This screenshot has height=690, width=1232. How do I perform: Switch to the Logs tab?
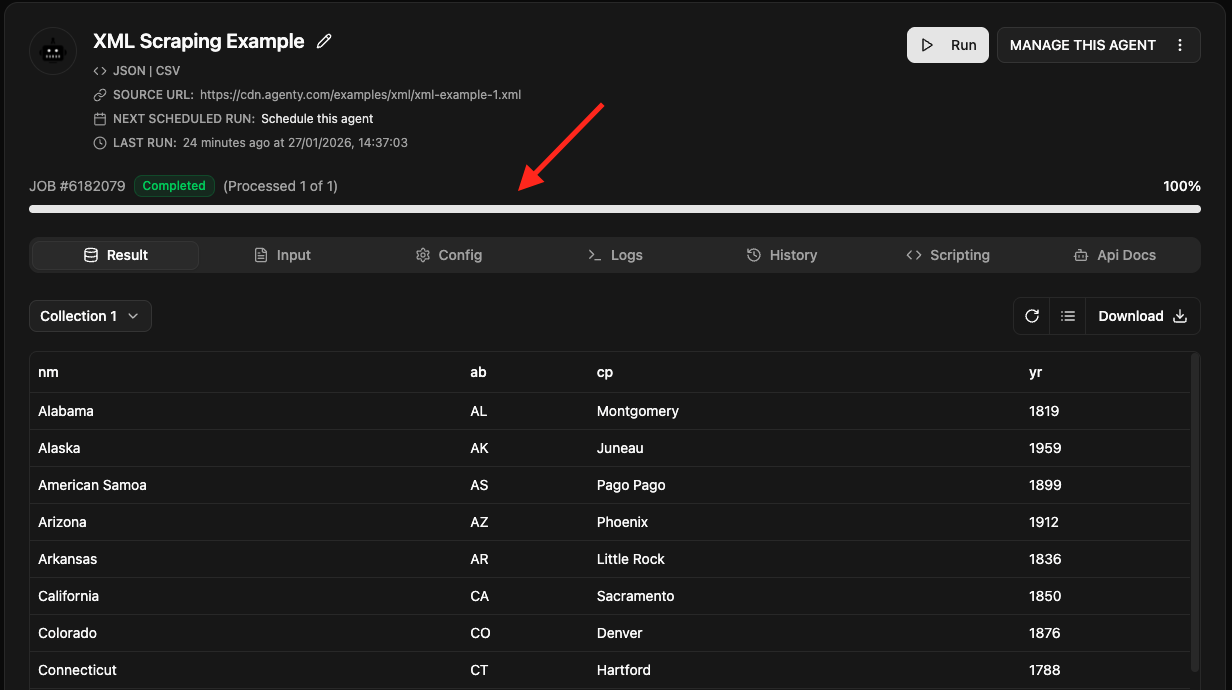coord(615,255)
